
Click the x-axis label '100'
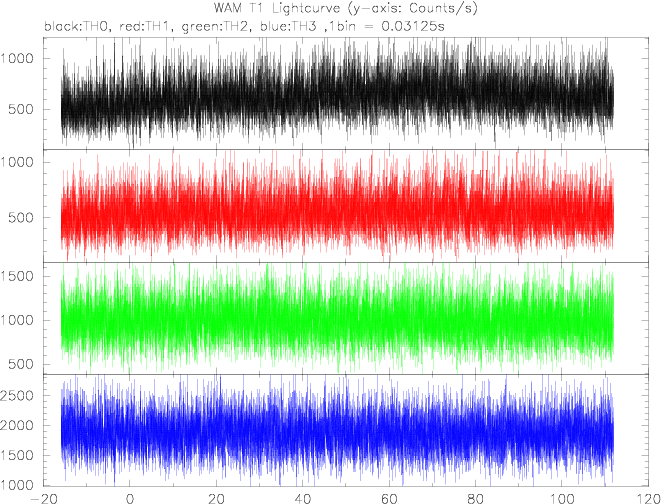[x=562, y=498]
